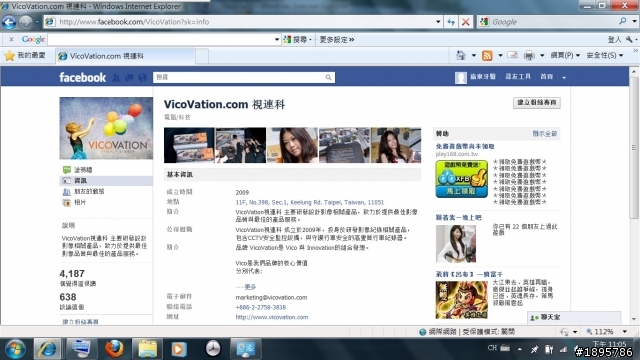Click the +886-2-2758-3838 phone link
The image size is (640, 360).
click(x=260, y=307)
